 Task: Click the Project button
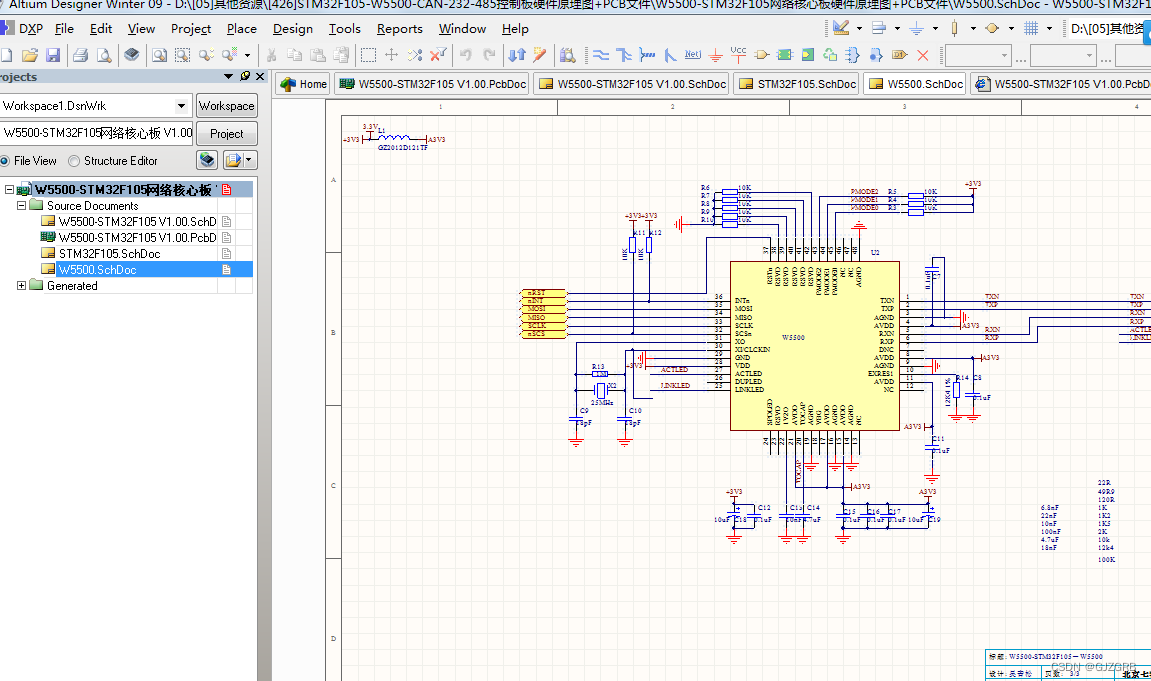(x=226, y=133)
